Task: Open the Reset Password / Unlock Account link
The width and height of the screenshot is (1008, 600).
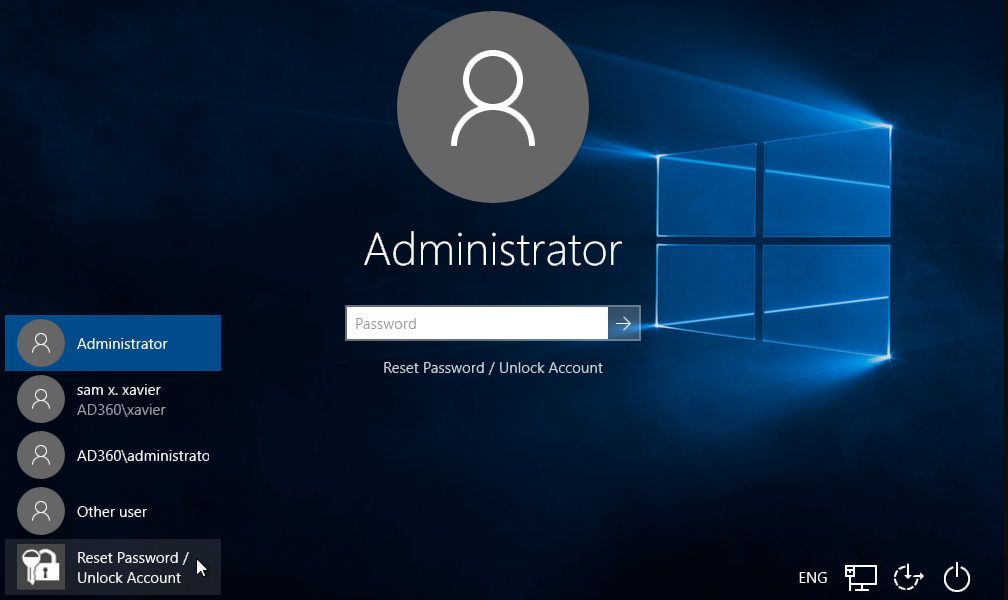Action: pos(492,367)
